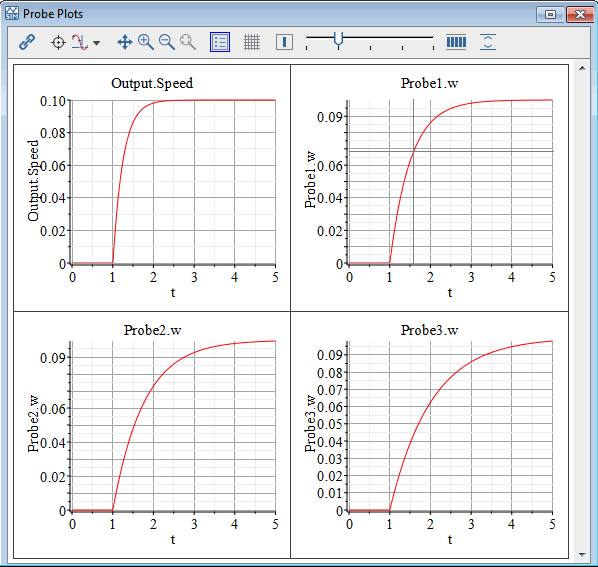The height and width of the screenshot is (567, 598).
Task: Toggle the legend display button
Action: coord(220,42)
